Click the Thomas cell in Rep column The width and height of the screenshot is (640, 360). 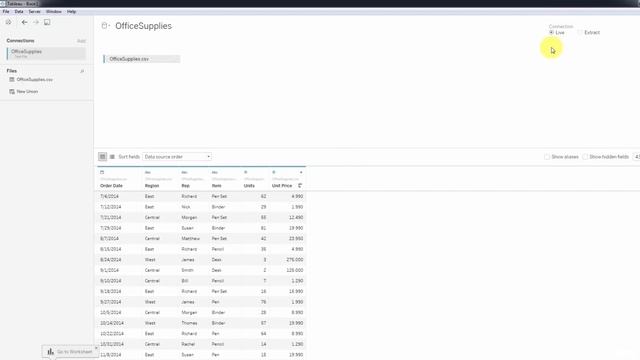189,323
